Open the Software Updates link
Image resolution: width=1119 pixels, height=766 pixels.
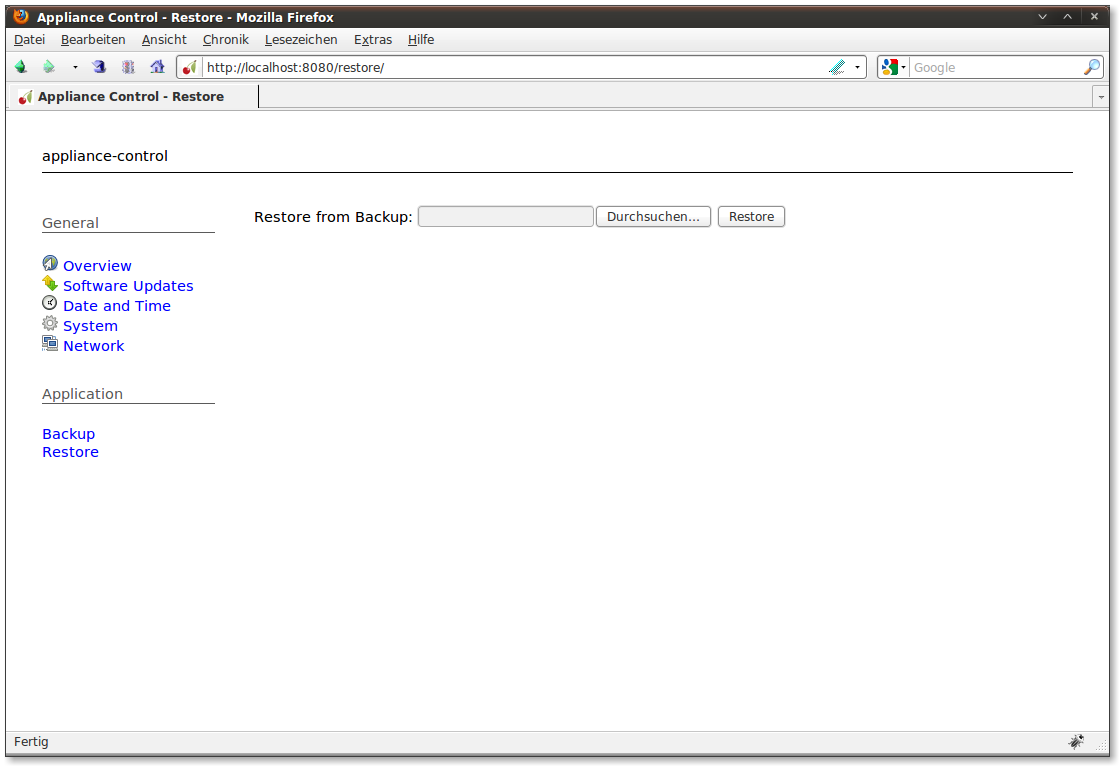click(128, 286)
